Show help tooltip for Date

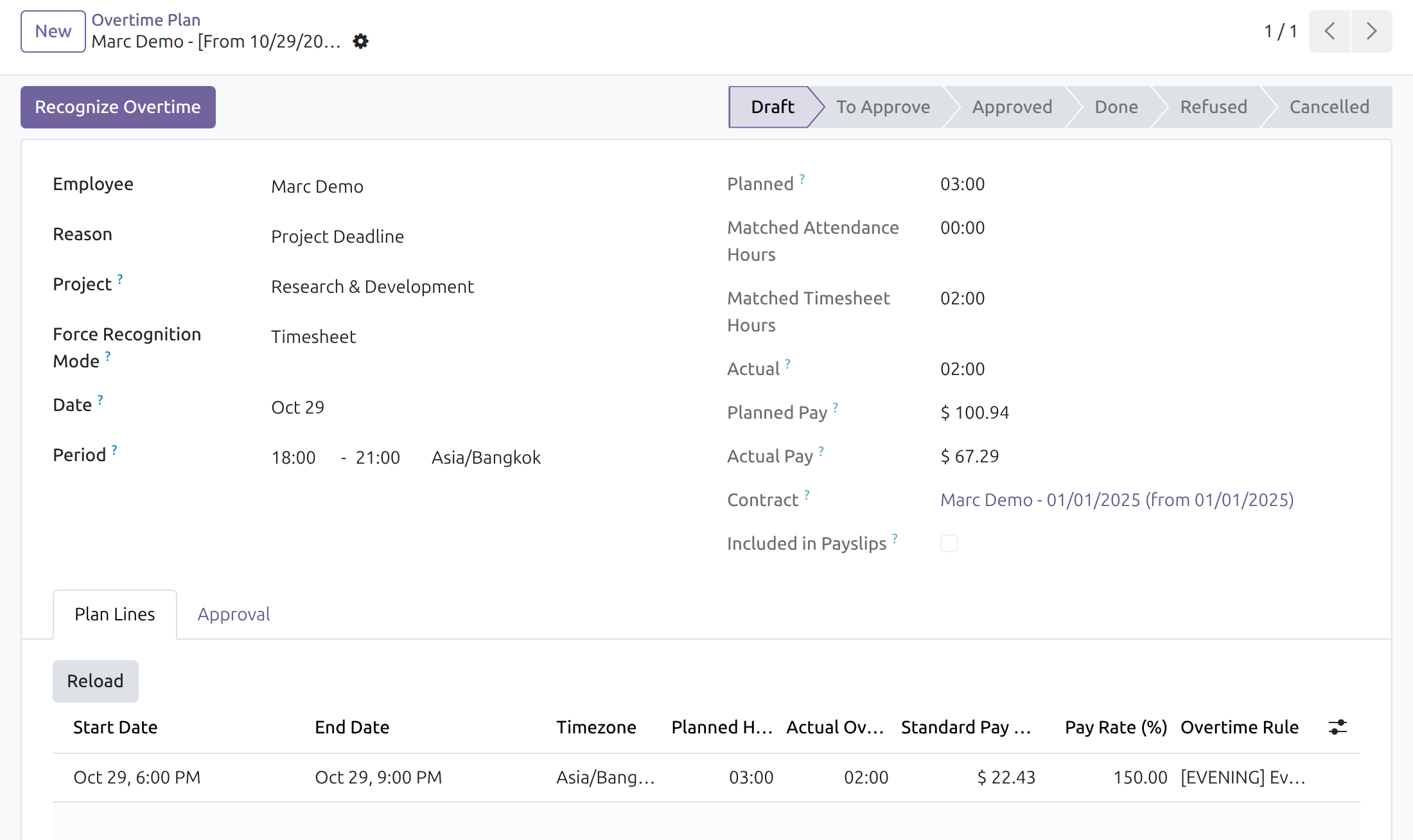click(100, 399)
